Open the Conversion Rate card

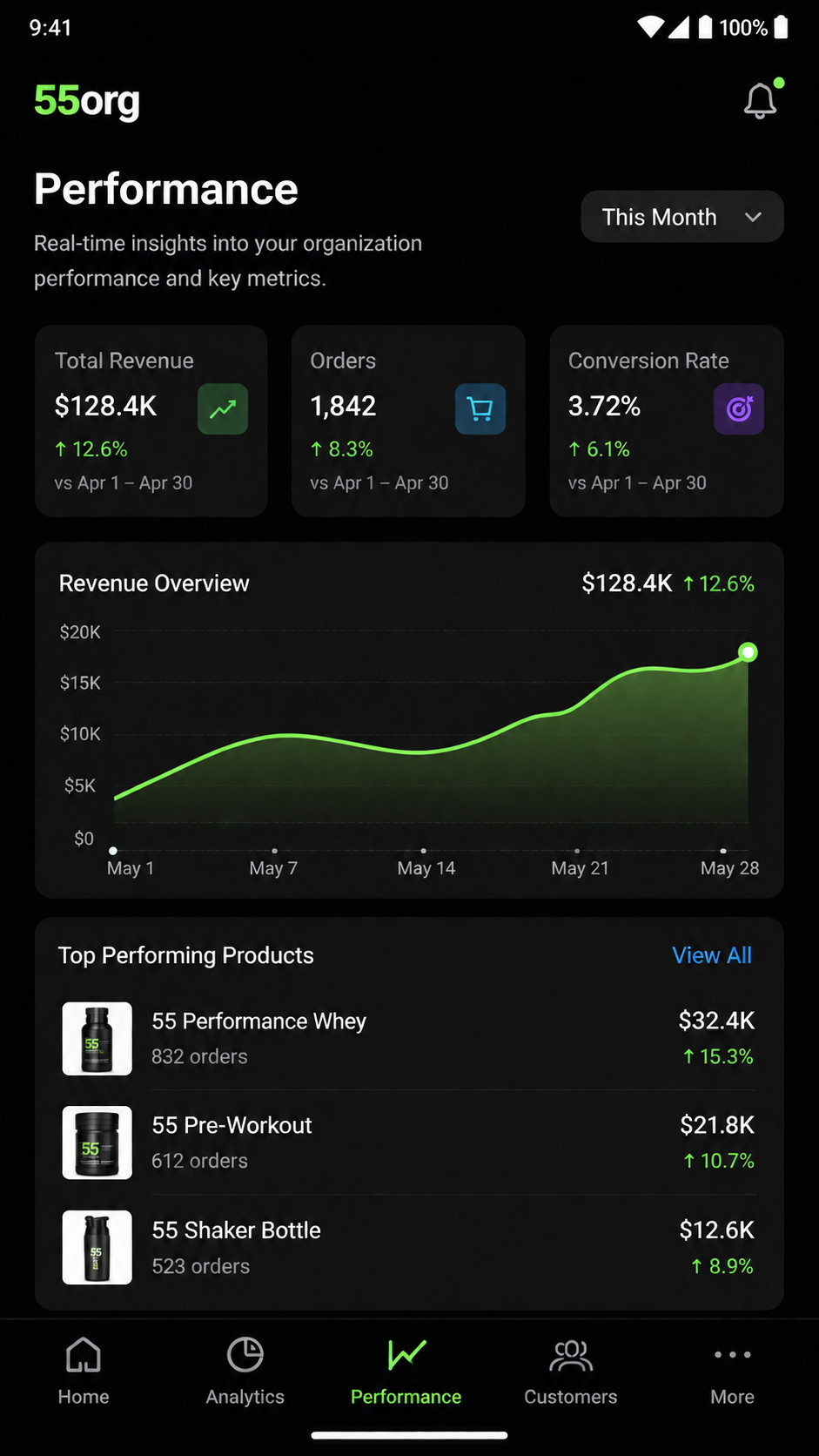[667, 421]
